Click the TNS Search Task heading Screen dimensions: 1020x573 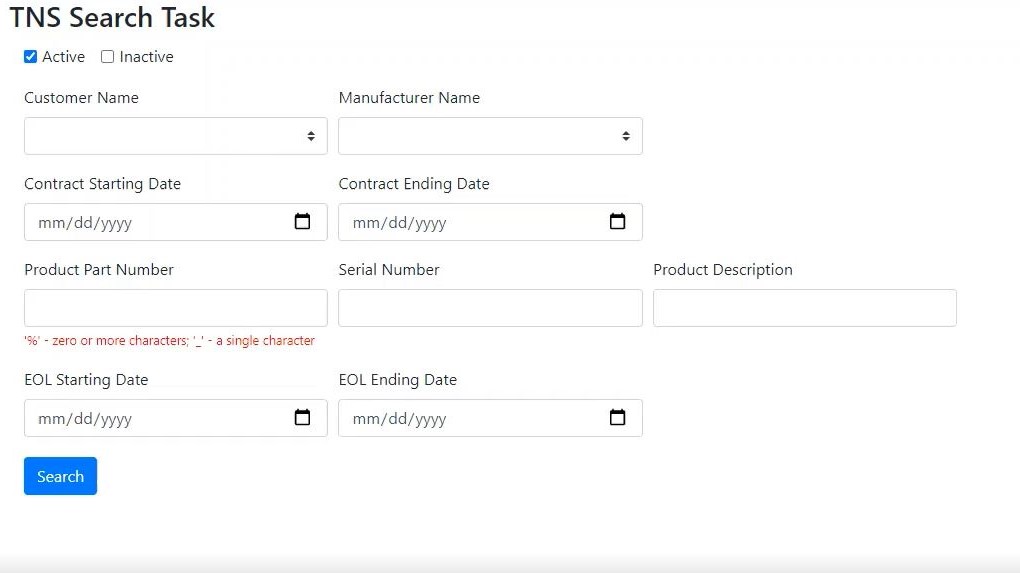pyautogui.click(x=112, y=18)
